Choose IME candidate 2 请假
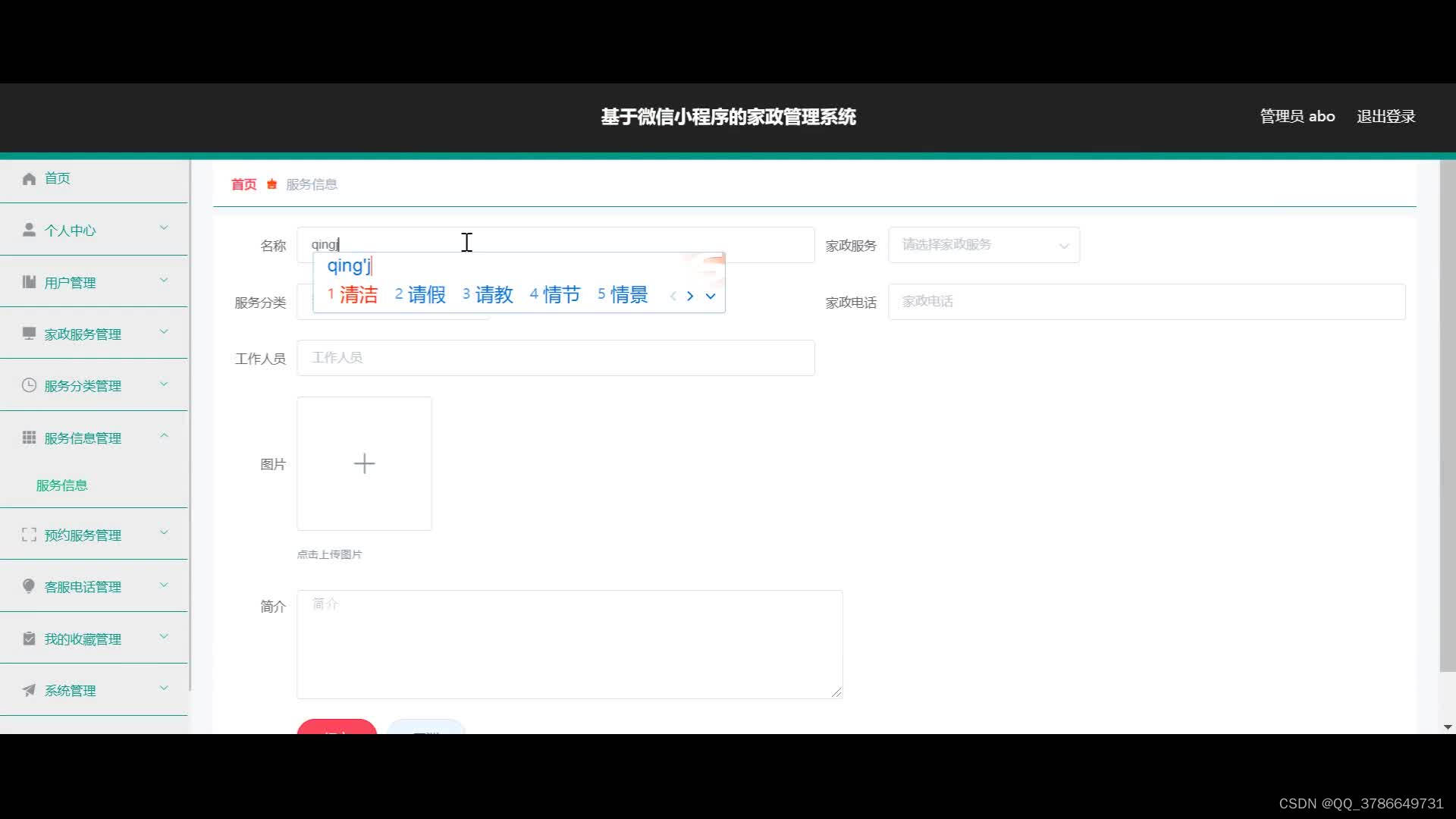Screen dimensions: 1456x819 (420, 295)
